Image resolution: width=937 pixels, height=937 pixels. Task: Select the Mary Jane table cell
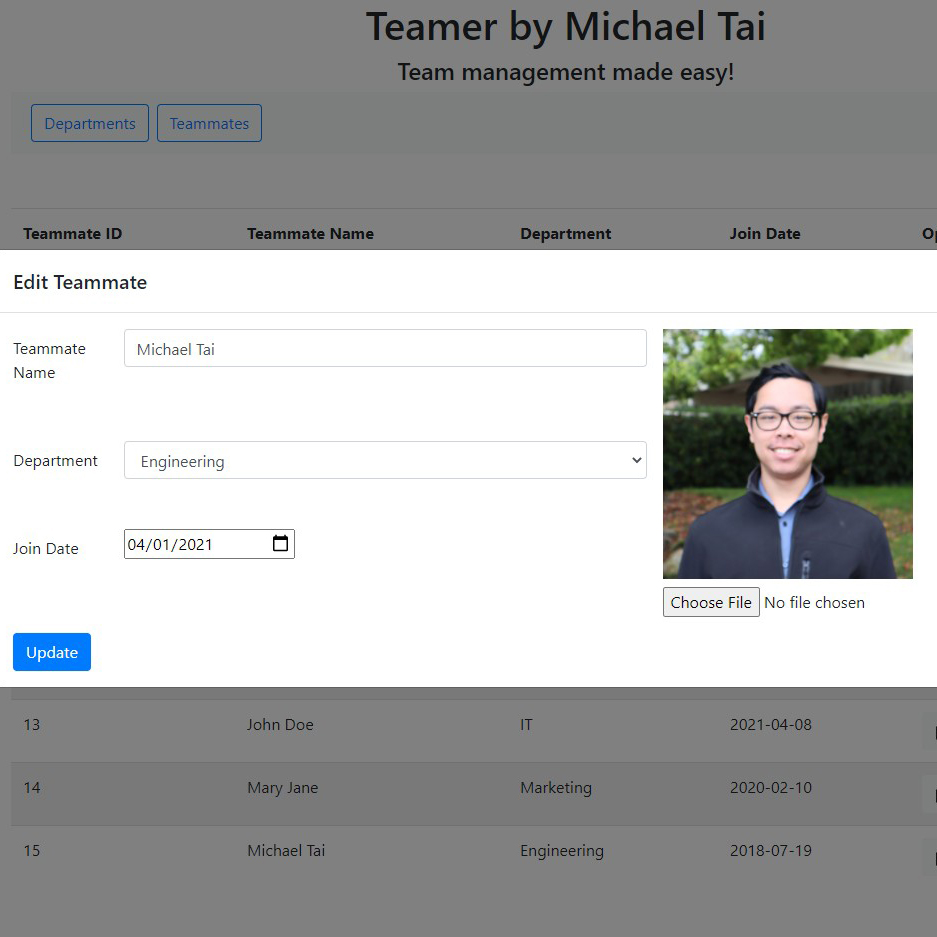coord(283,788)
